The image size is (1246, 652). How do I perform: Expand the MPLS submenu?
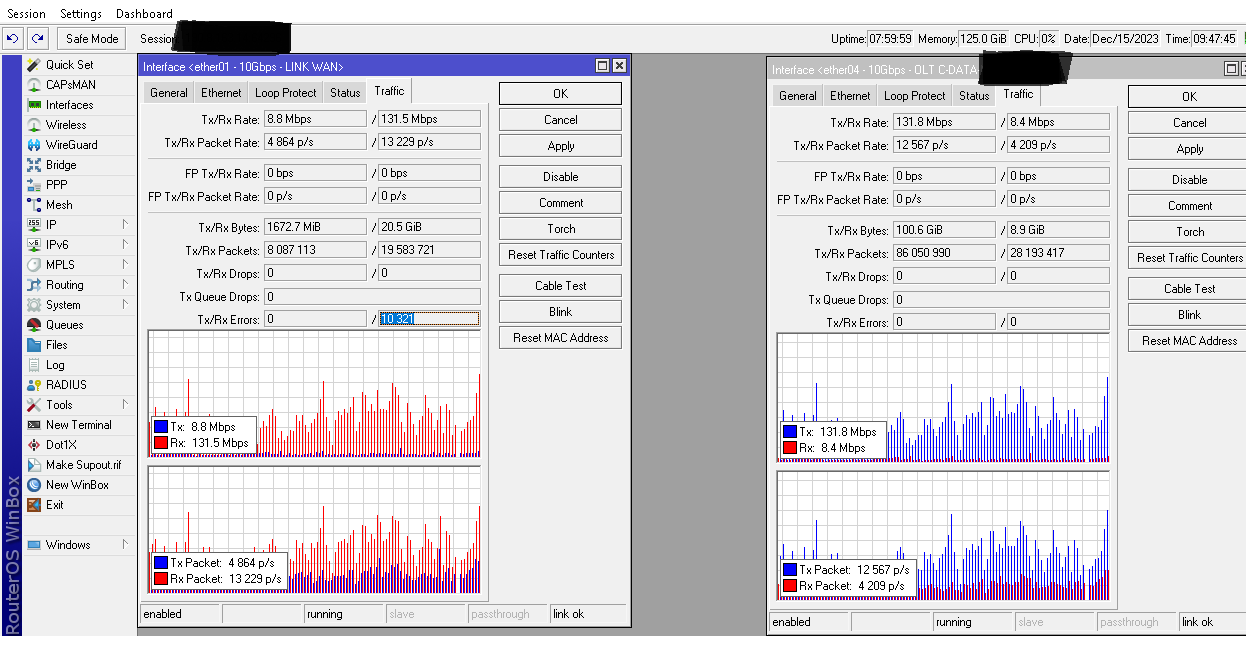pyautogui.click(x=80, y=265)
